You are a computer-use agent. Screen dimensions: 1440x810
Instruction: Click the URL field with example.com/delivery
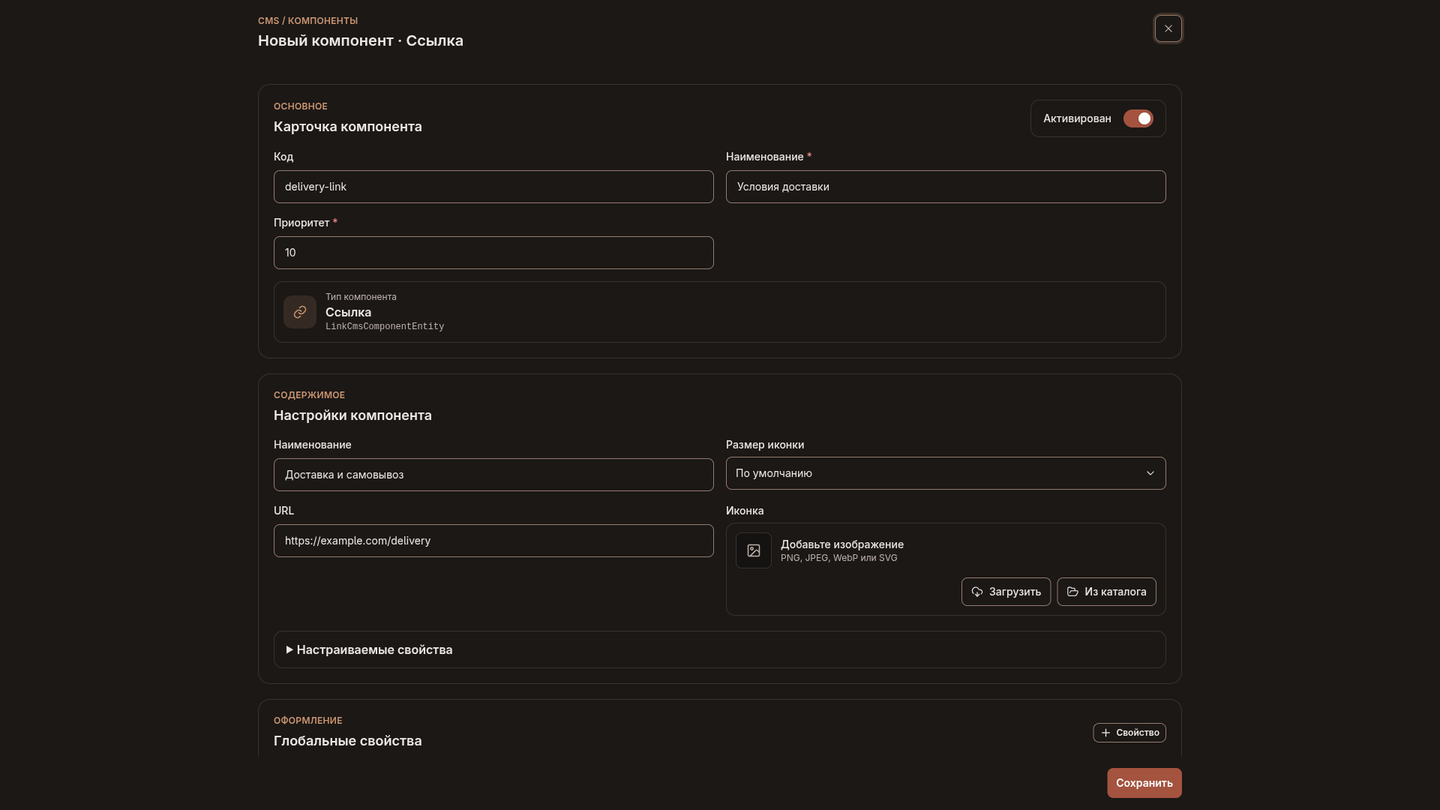(x=494, y=541)
